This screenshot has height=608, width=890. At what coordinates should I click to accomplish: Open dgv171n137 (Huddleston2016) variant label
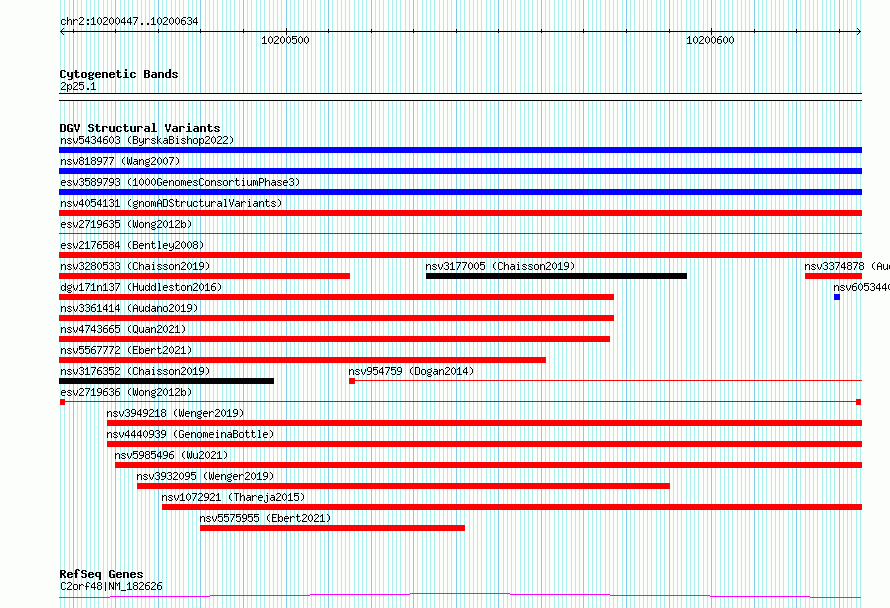click(141, 287)
